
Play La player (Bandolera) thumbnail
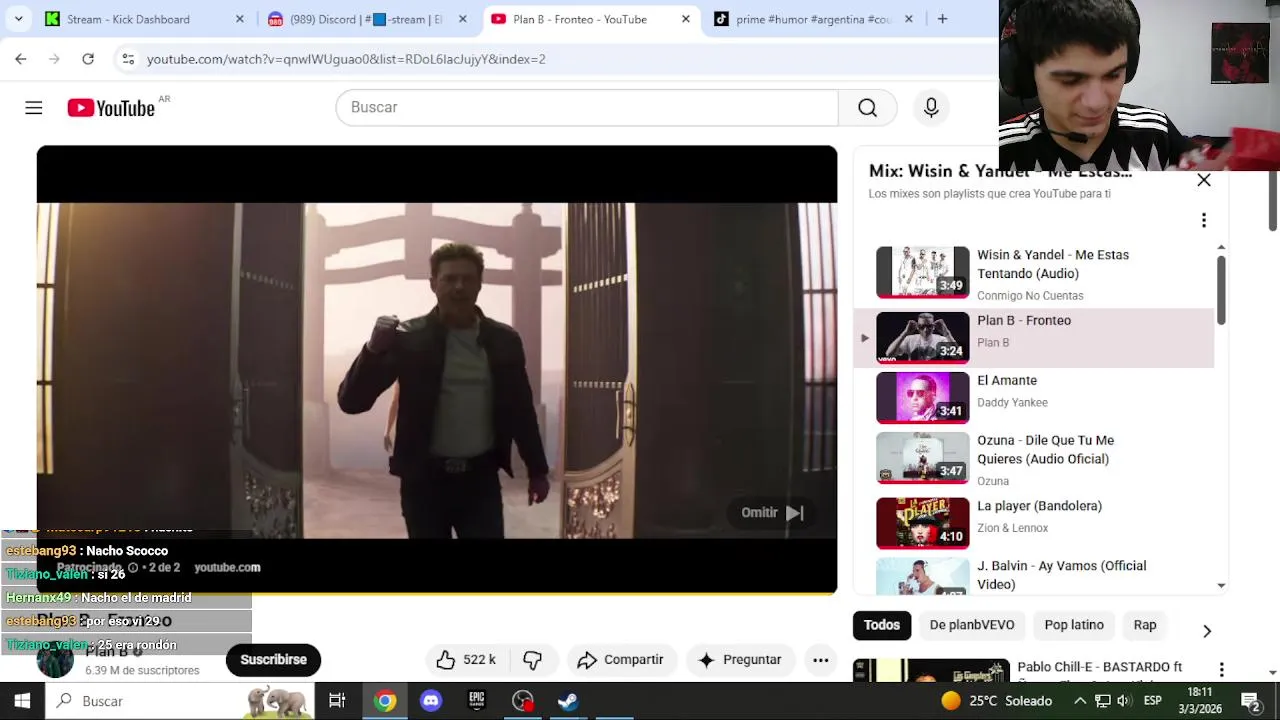click(x=923, y=523)
